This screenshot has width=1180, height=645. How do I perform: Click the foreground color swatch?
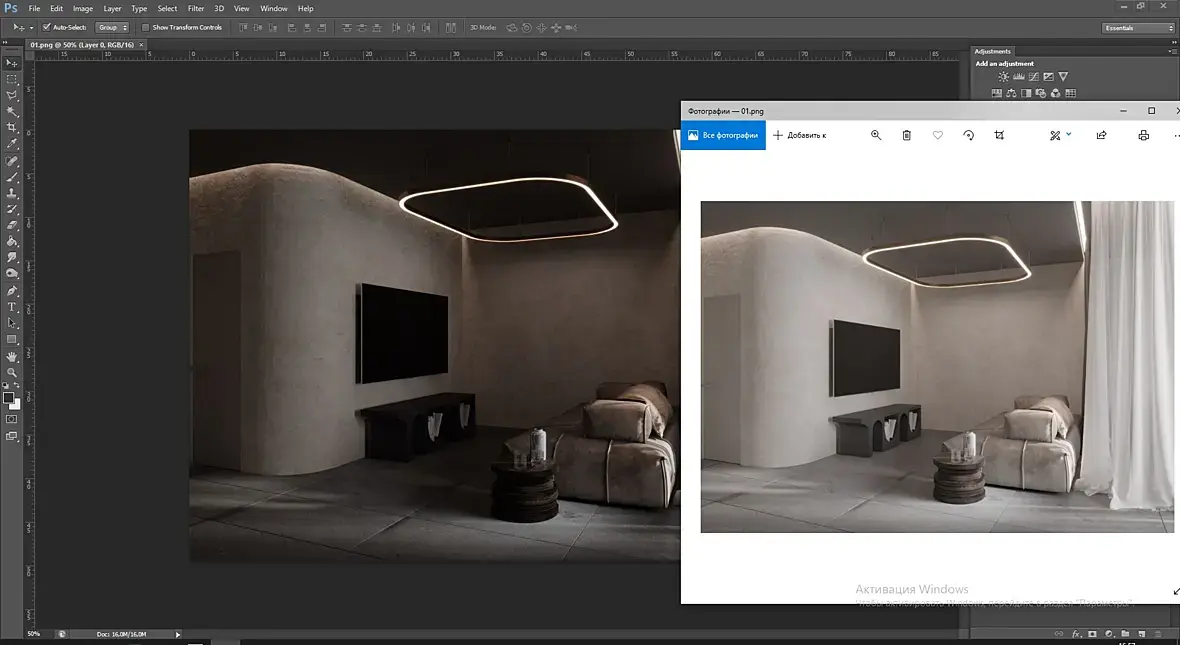(9, 398)
